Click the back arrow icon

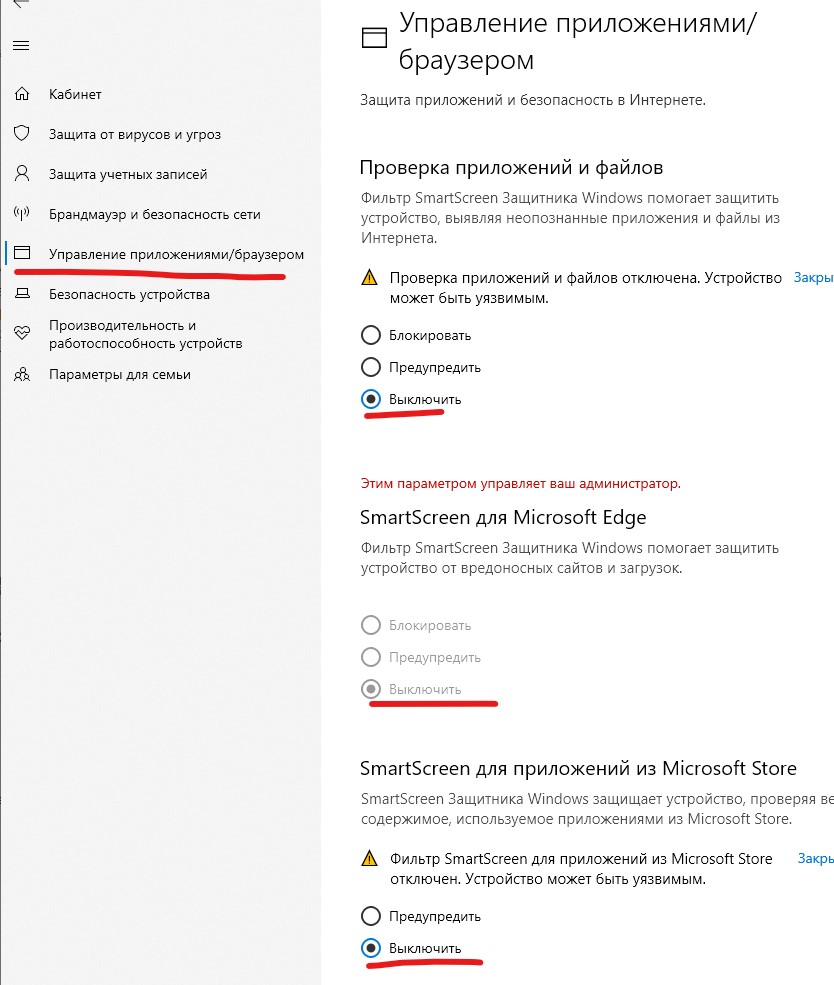pos(18,4)
